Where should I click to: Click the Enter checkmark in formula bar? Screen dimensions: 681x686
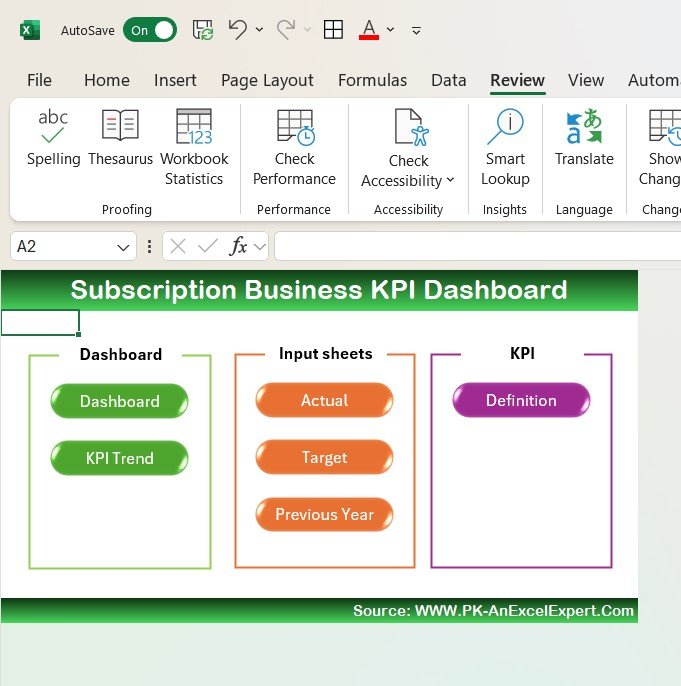pos(208,246)
